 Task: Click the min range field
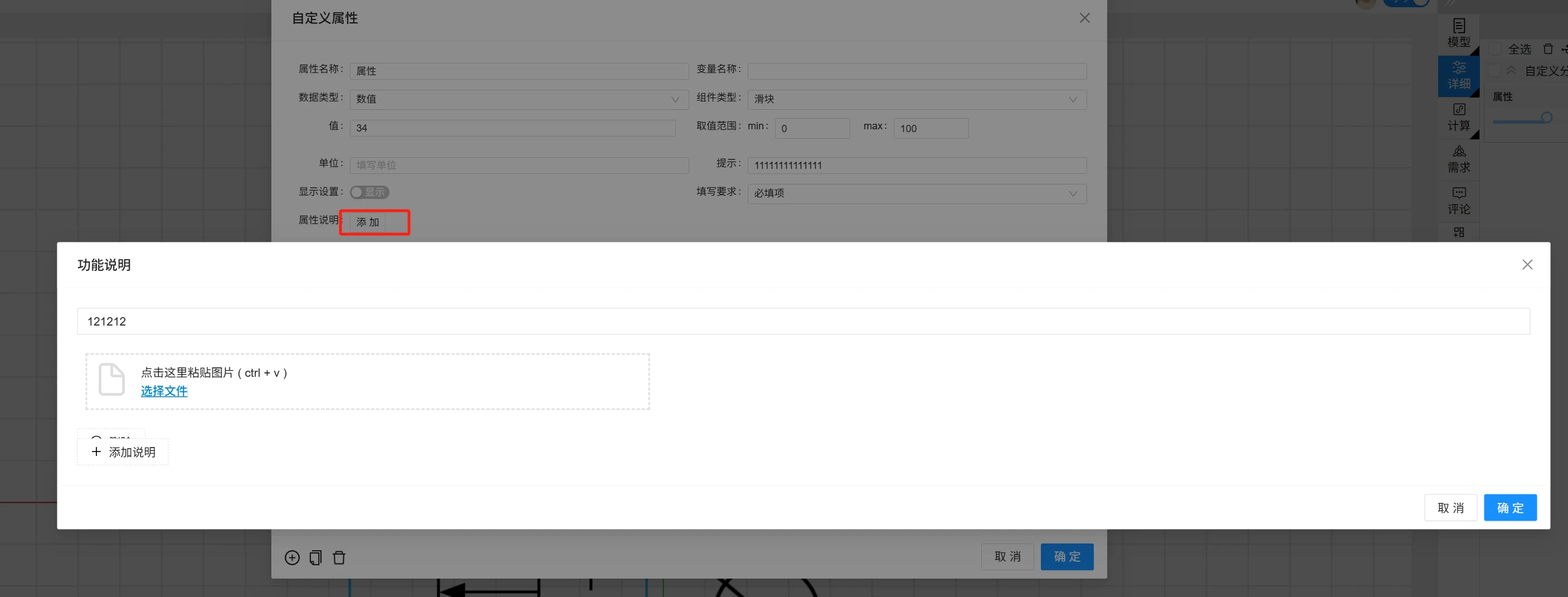pos(812,129)
